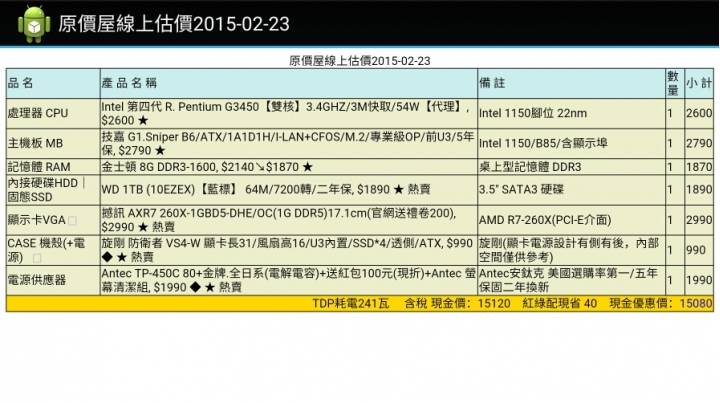This screenshot has width=720, height=403.
Task: Click the 技嘉 G1.Sniper B6 product entry
Action: pos(288,144)
